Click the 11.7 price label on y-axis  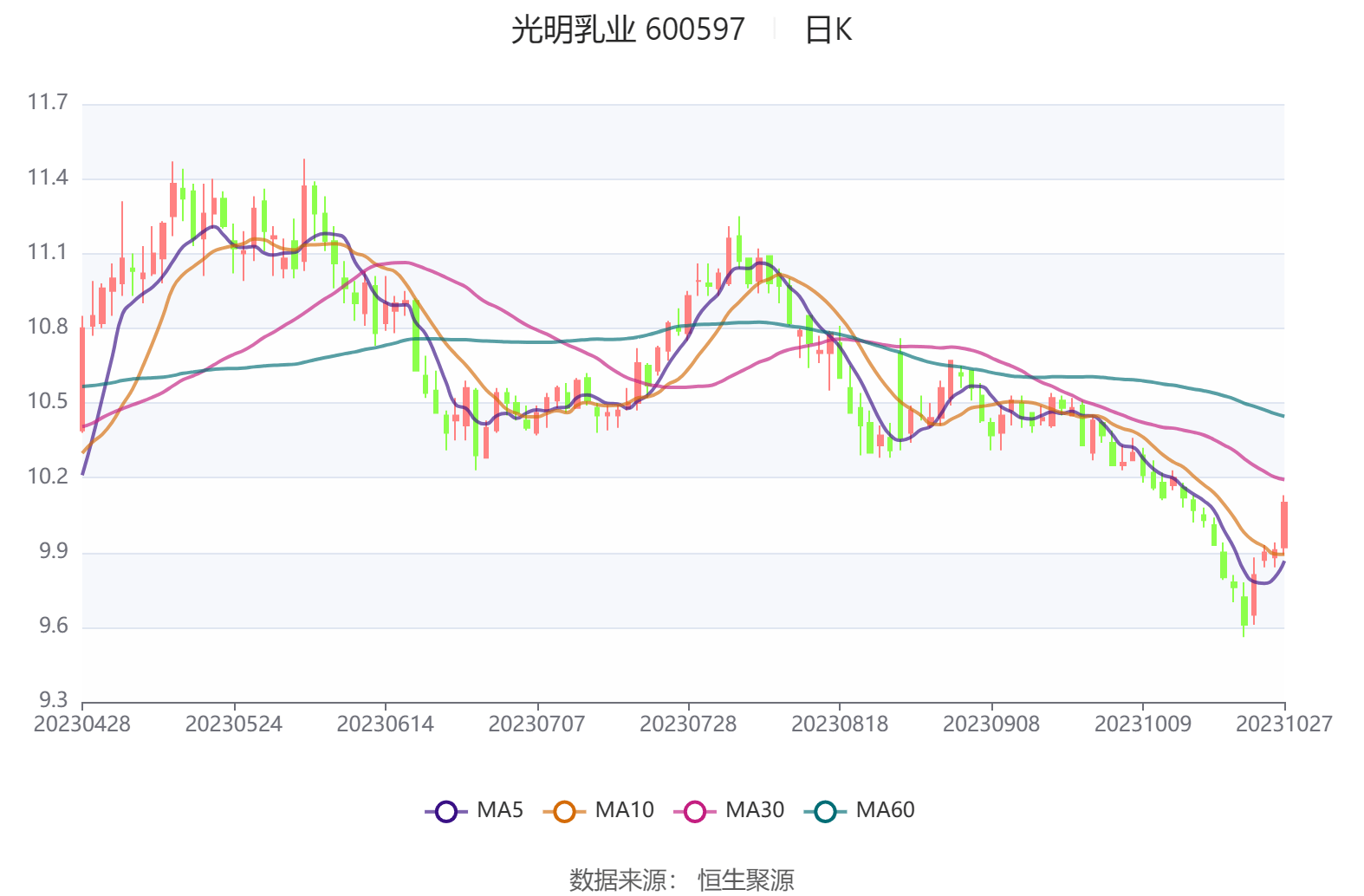pos(48,103)
